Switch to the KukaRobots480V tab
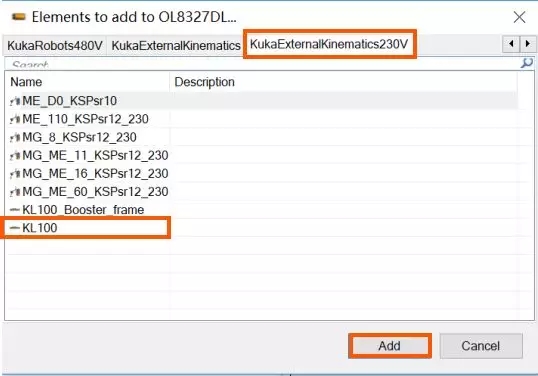This screenshot has width=538, height=376. 55,45
